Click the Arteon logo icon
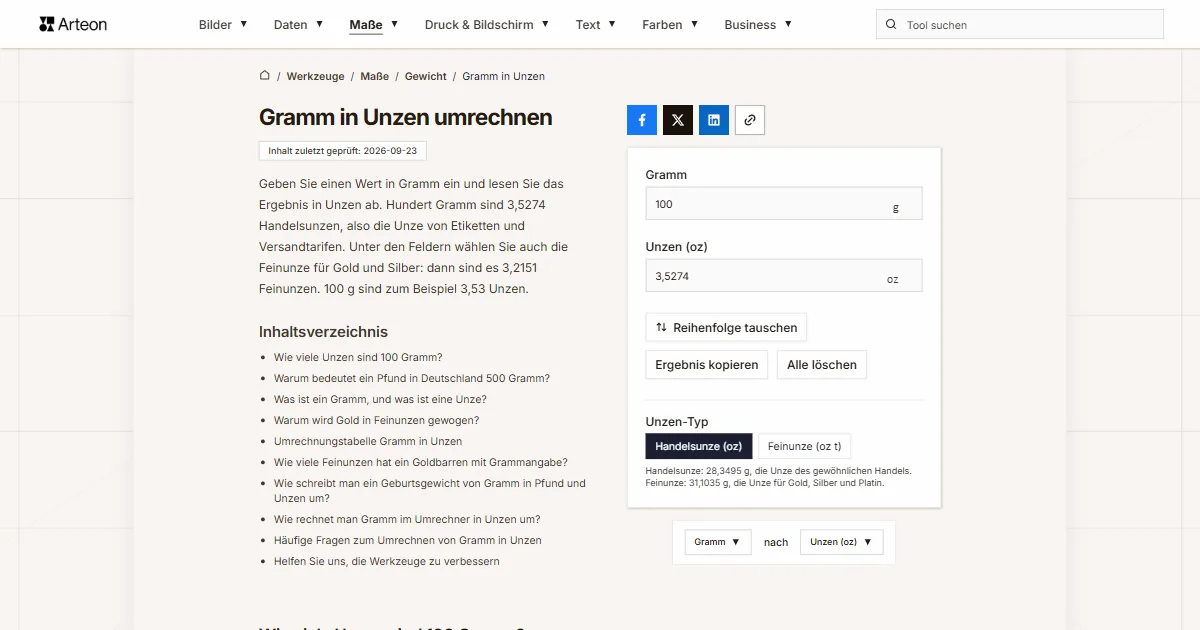This screenshot has height=630, width=1200. [46, 24]
